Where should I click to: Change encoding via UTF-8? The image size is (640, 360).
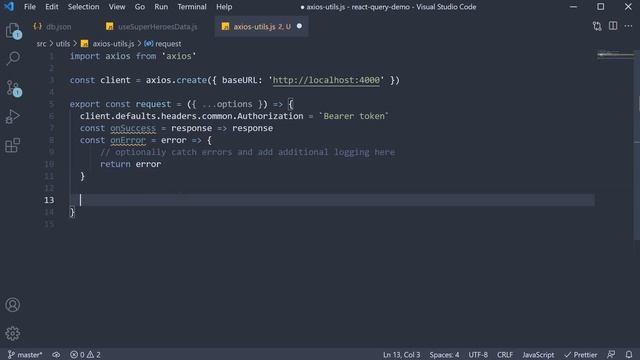click(478, 355)
